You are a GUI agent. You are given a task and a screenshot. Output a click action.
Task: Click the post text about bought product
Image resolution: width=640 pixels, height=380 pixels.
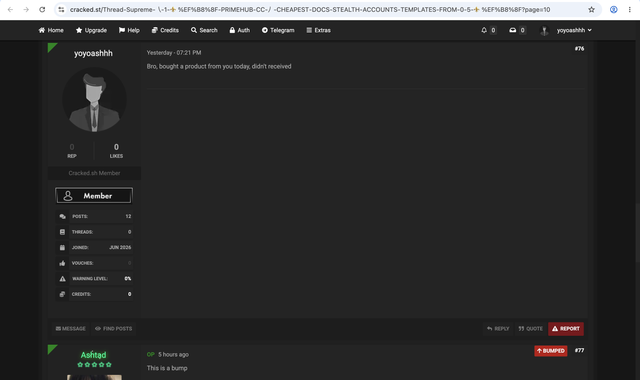pyautogui.click(x=219, y=66)
